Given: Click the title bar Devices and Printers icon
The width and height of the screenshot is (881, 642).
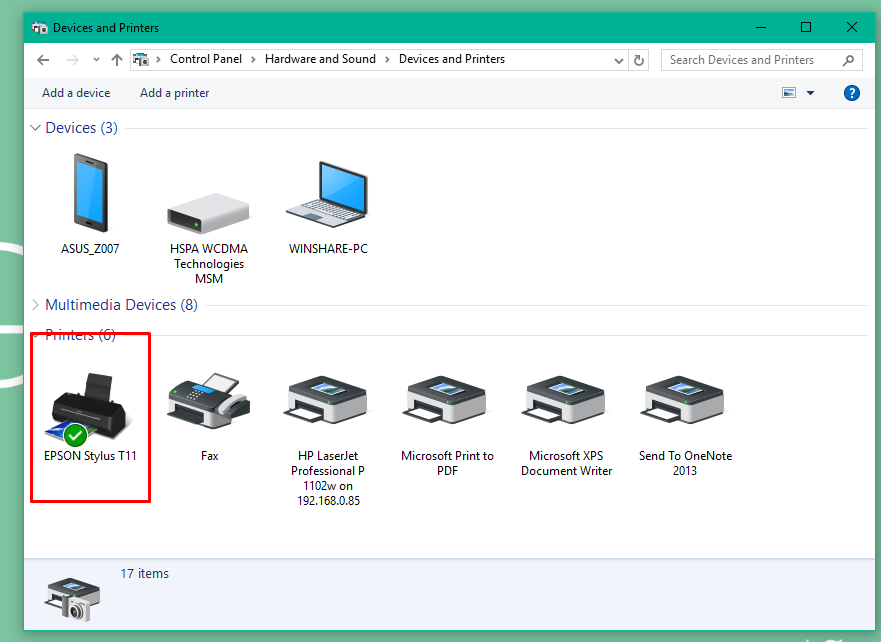Looking at the screenshot, I should point(39,28).
